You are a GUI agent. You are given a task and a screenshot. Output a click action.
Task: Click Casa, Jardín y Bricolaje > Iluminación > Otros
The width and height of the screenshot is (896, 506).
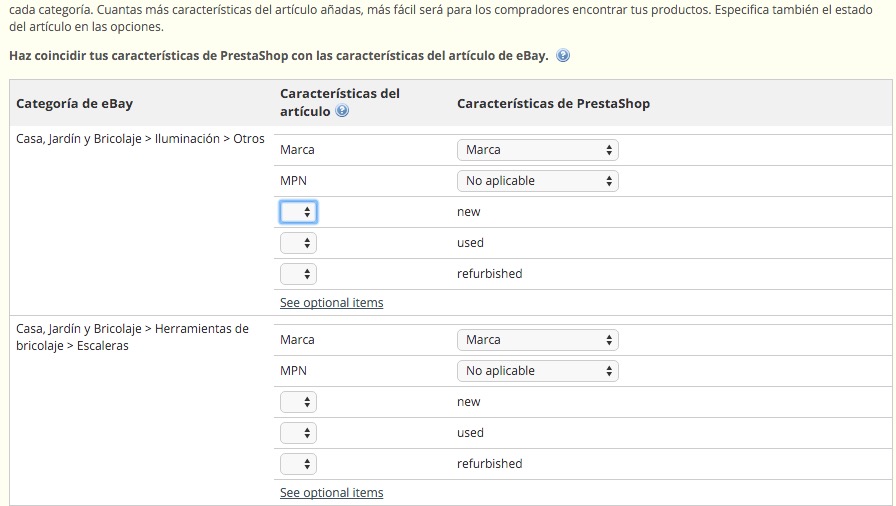(x=140, y=139)
